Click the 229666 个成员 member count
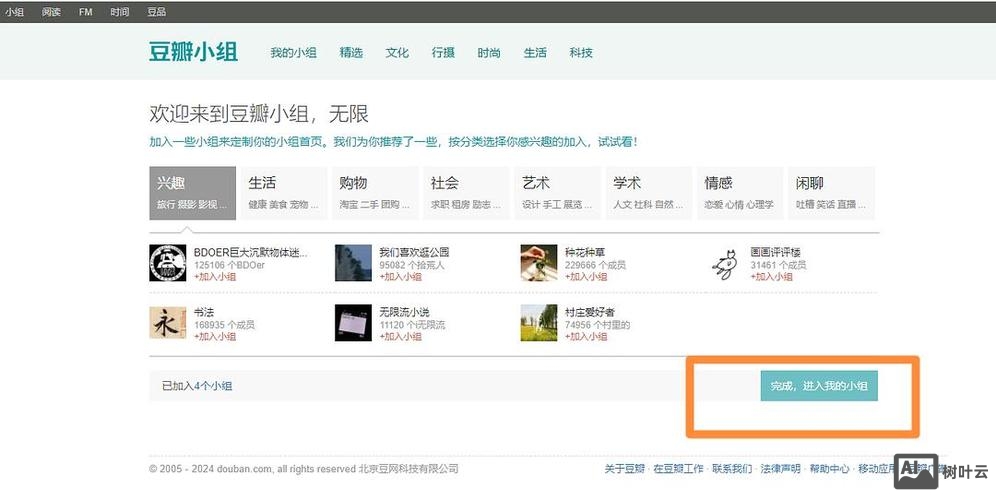Image resolution: width=996 pixels, height=500 pixels. (595, 265)
